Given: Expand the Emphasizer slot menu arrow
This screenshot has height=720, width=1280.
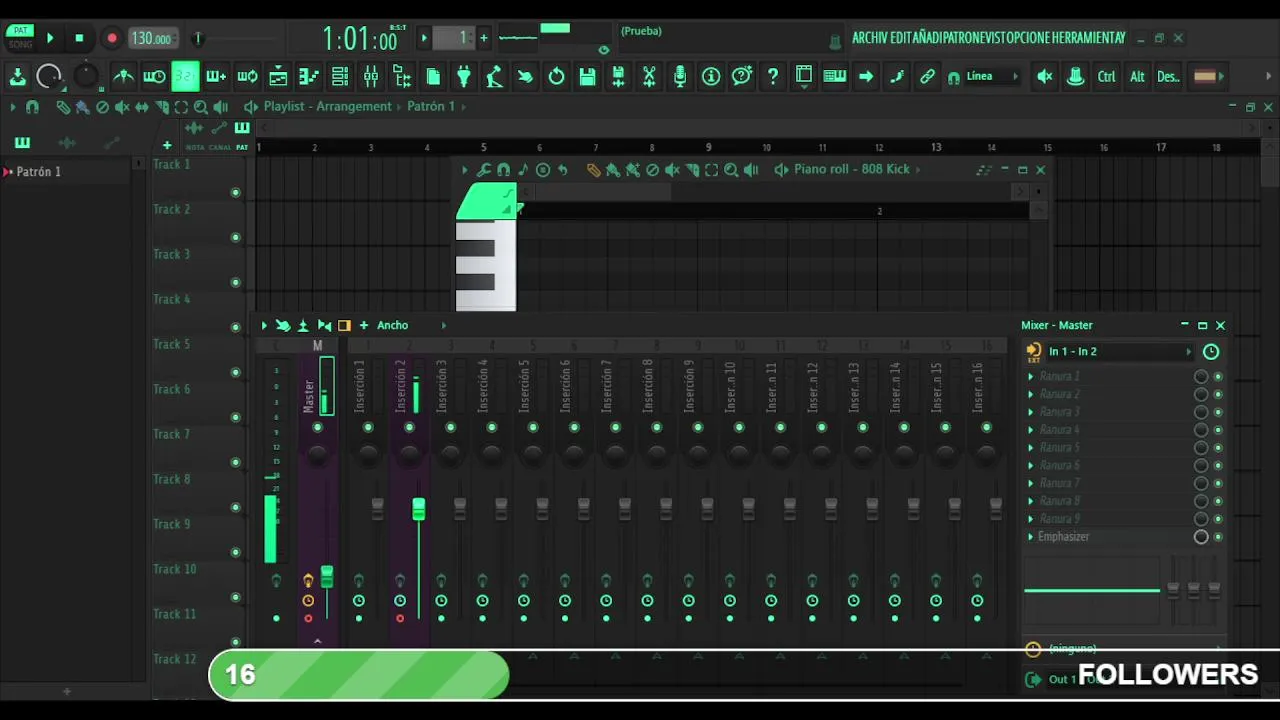Looking at the screenshot, I should [1031, 537].
